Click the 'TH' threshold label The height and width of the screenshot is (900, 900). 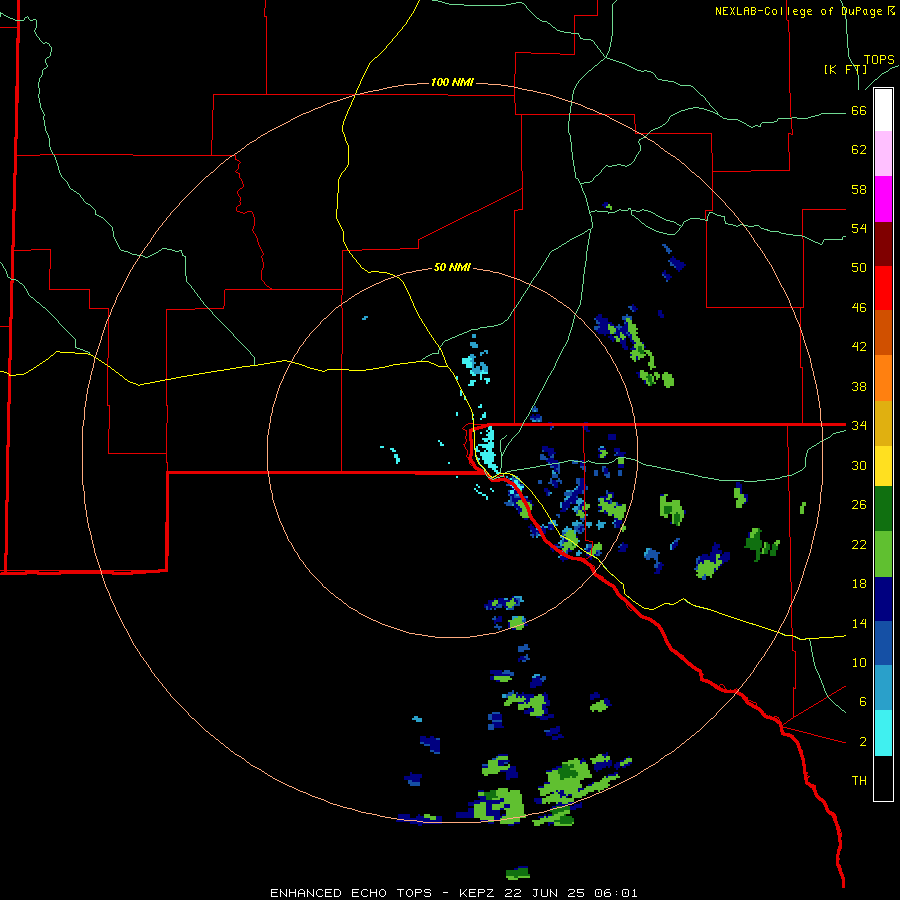[859, 780]
